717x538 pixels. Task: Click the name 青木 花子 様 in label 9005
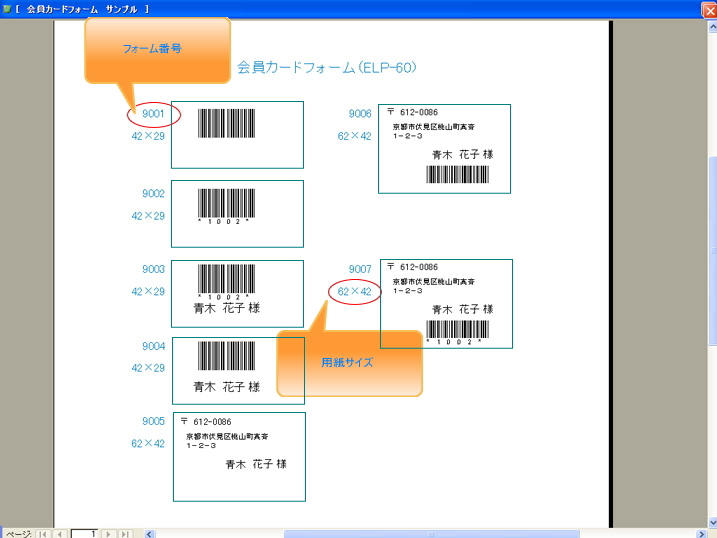pos(256,464)
